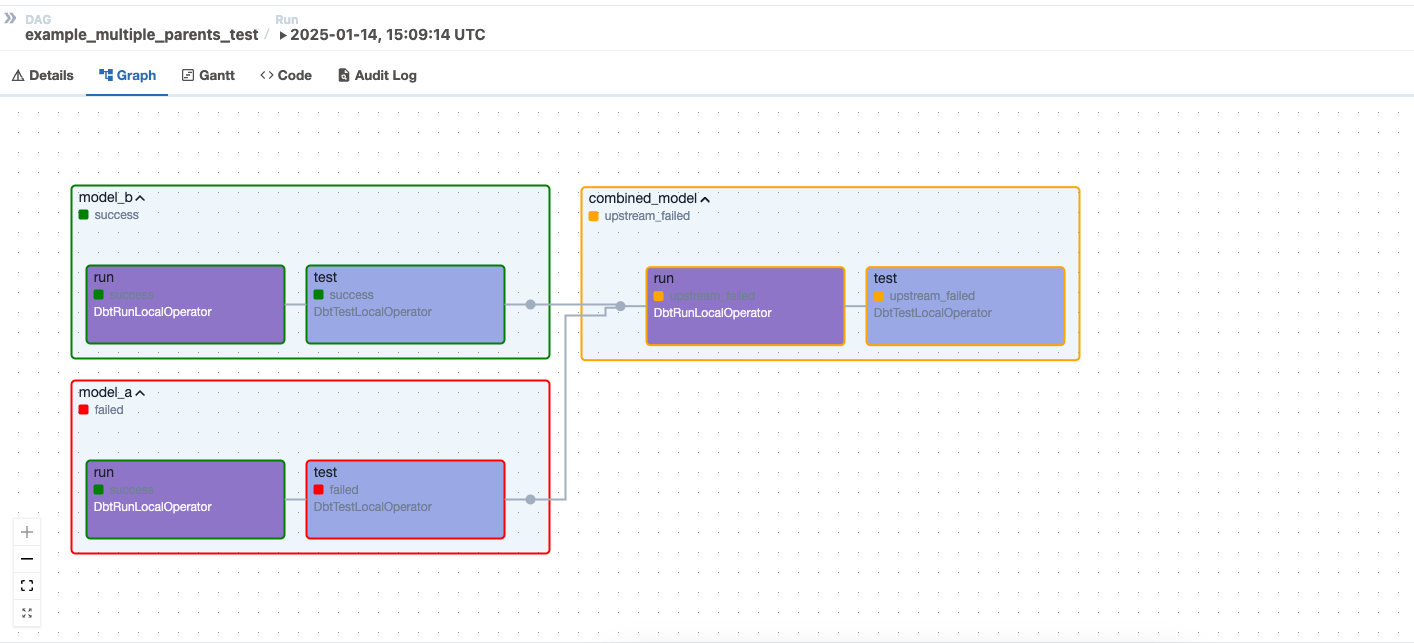Select the run task in combined_model
Image resolution: width=1414 pixels, height=643 pixels.
(x=745, y=306)
